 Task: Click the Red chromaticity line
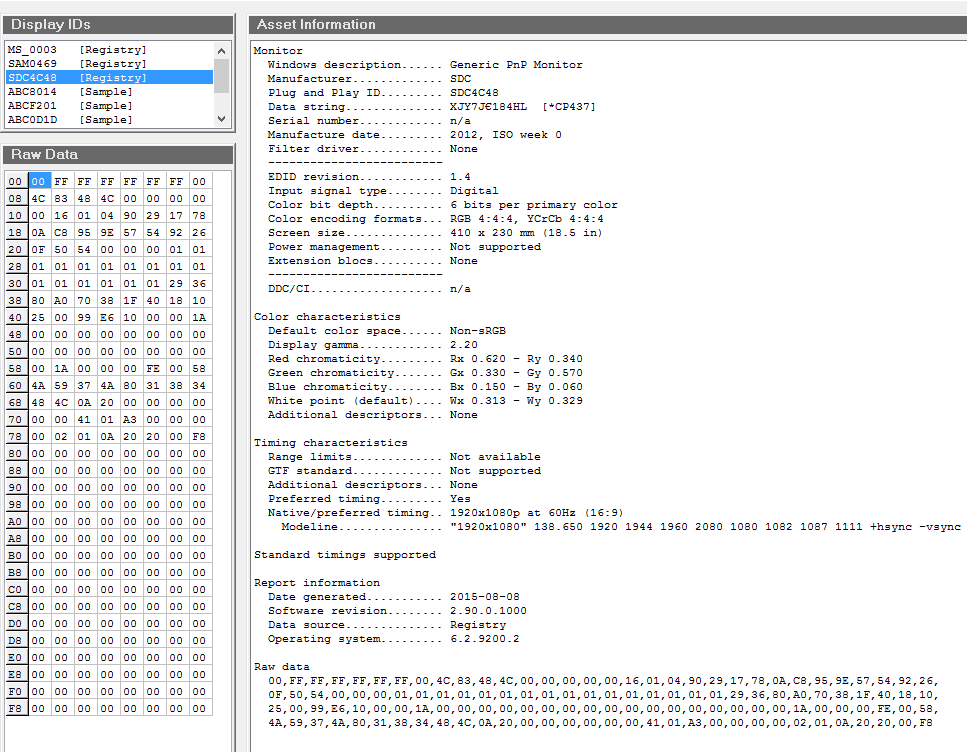coord(425,359)
